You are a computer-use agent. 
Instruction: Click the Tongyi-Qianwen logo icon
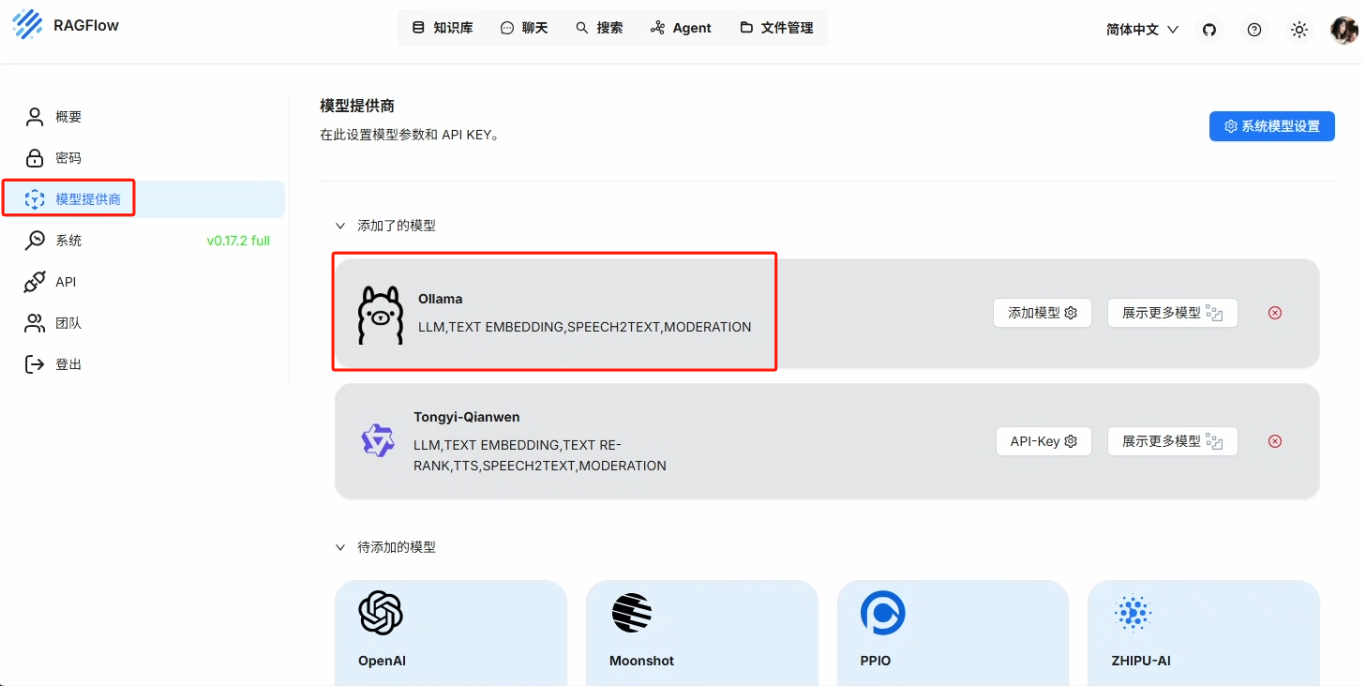click(378, 441)
